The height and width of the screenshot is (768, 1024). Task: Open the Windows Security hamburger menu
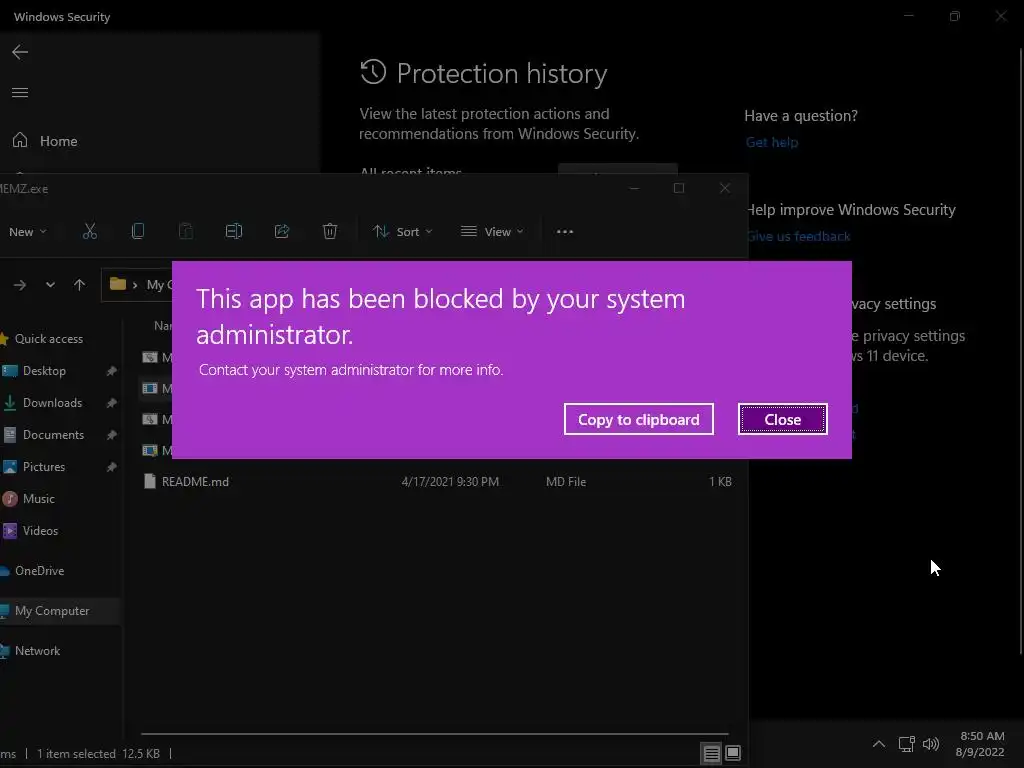pos(20,93)
